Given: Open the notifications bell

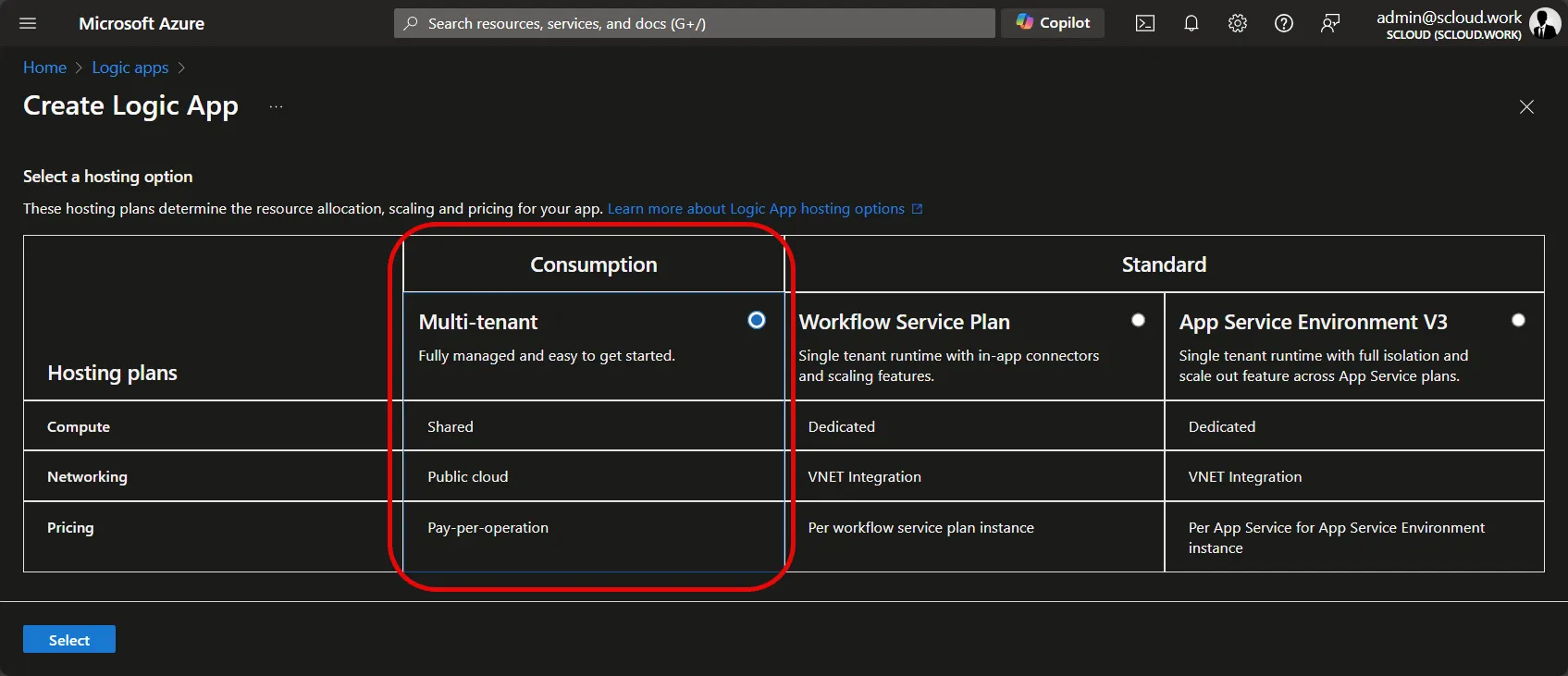Looking at the screenshot, I should click(1191, 23).
